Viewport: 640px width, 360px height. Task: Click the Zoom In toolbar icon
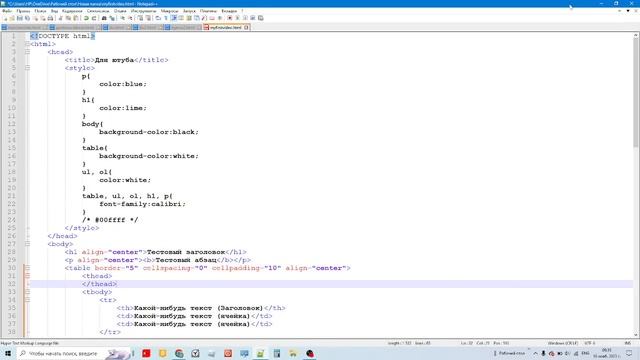tap(122, 18)
